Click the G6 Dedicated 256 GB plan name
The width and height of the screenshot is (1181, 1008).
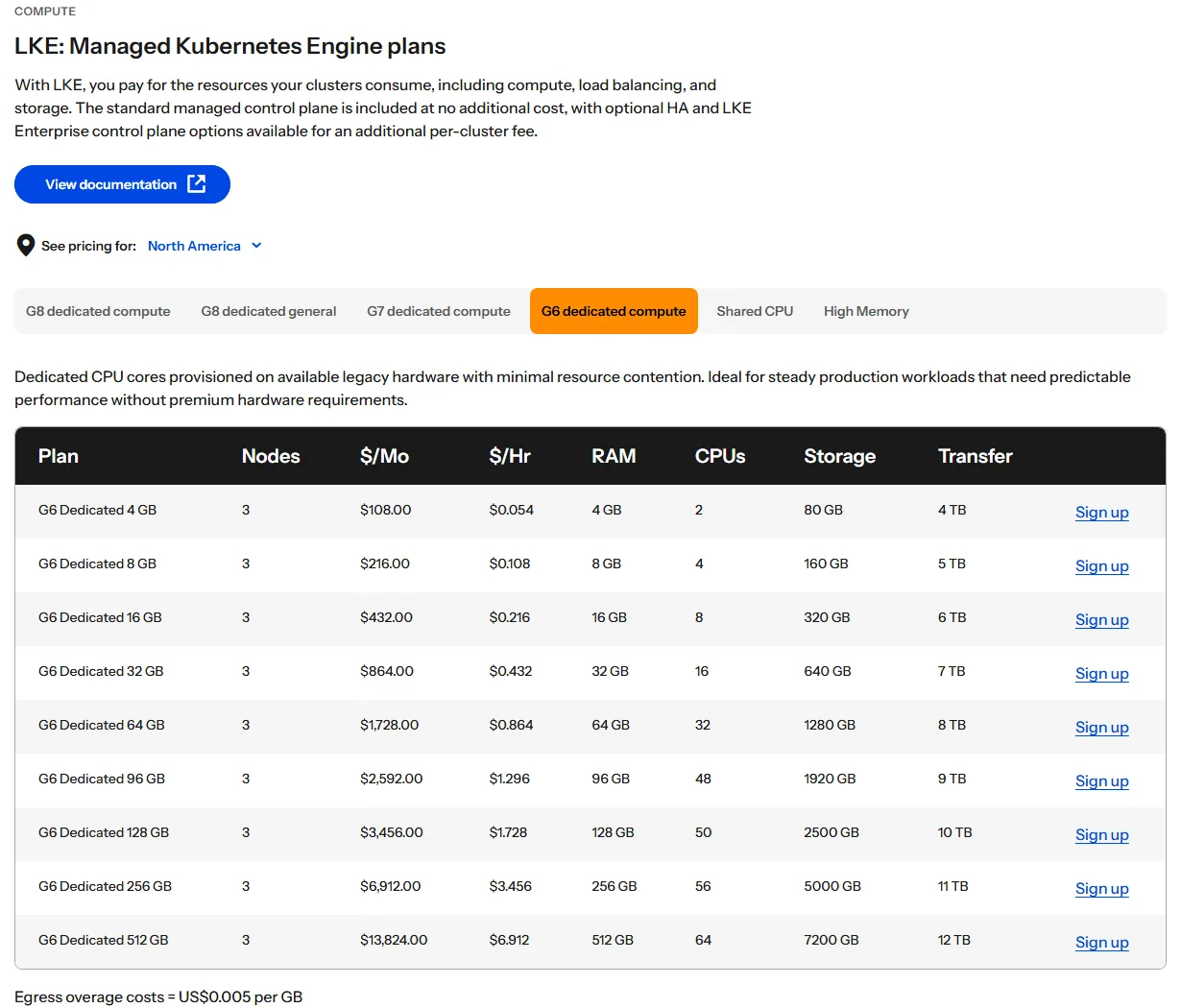[105, 886]
